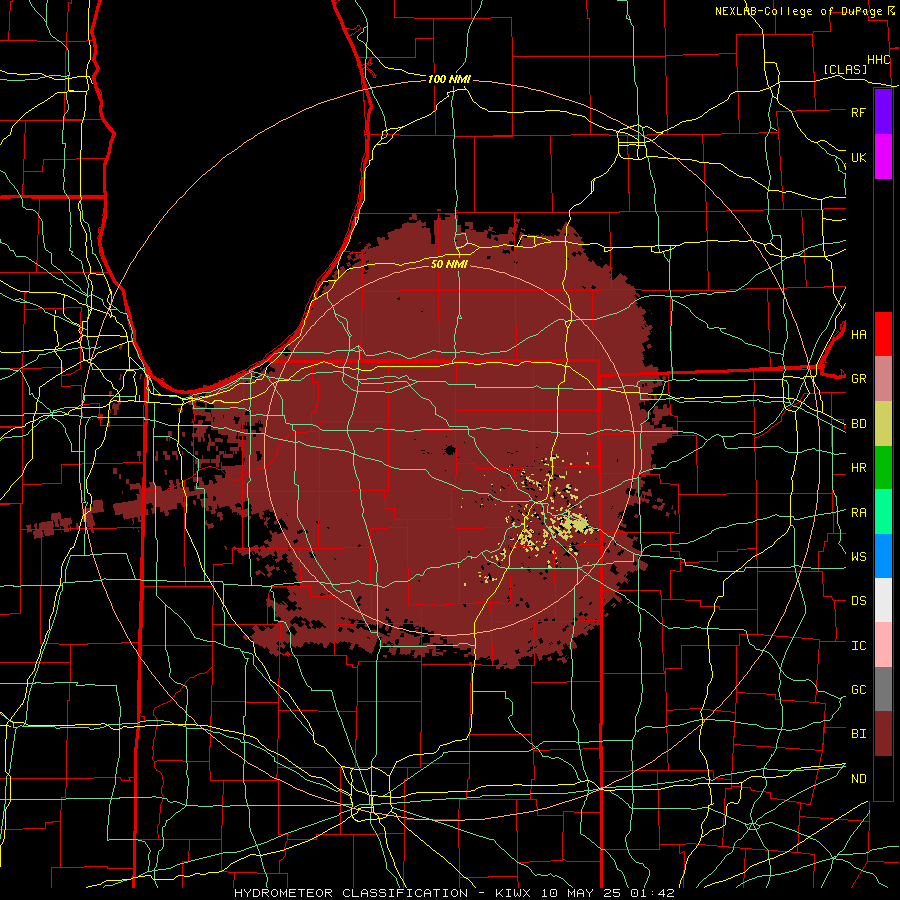Select the red HA legend swatch

click(x=883, y=334)
